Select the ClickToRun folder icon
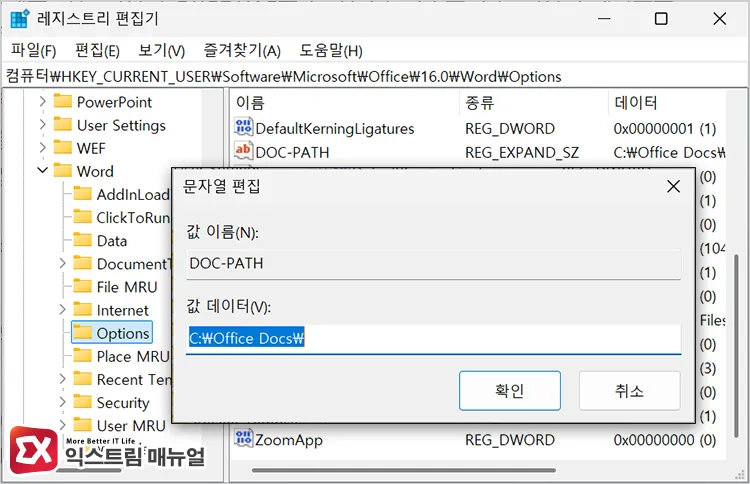 pyautogui.click(x=82, y=217)
